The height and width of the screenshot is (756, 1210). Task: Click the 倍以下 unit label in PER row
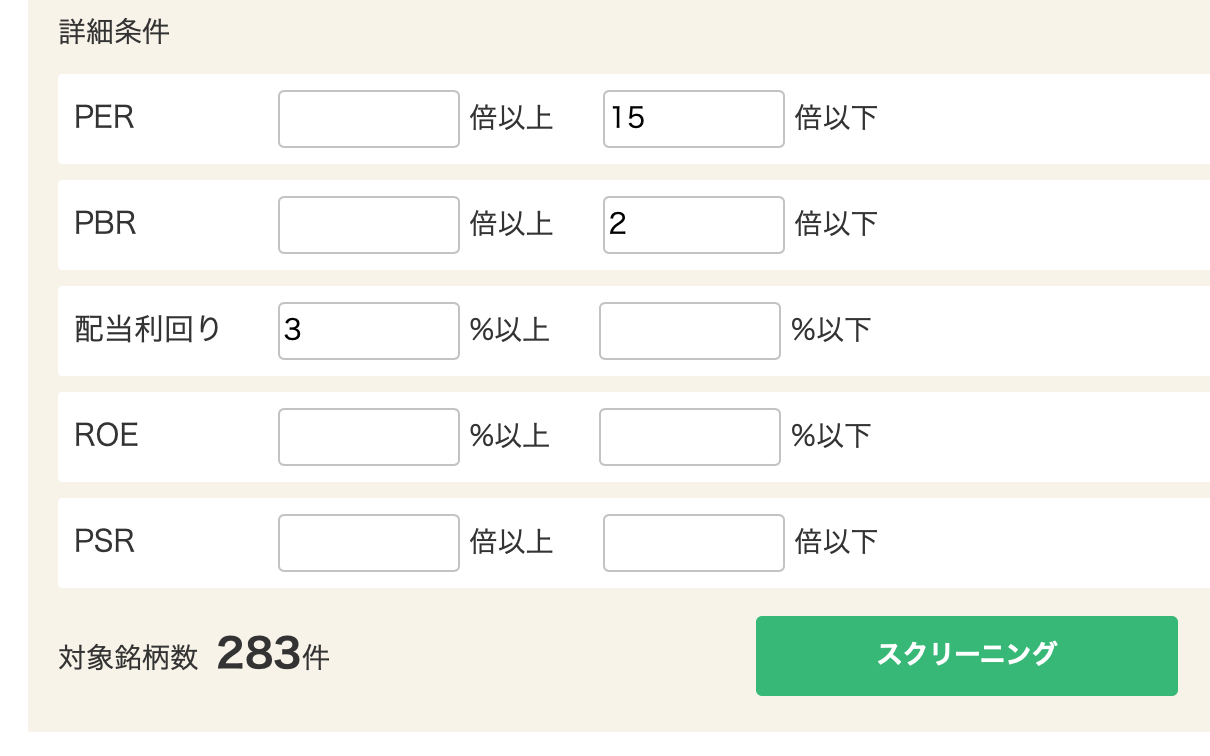(x=836, y=119)
